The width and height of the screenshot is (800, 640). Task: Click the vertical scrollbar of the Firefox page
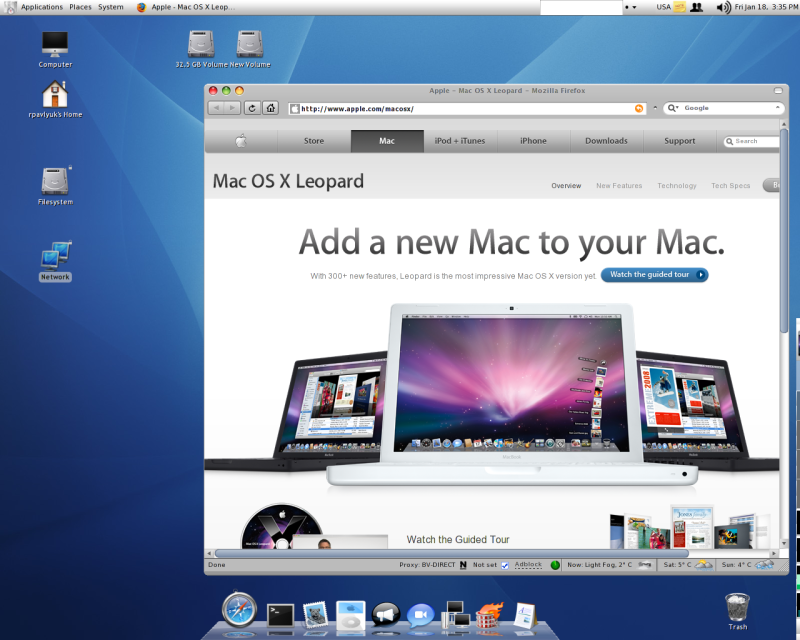pos(784,231)
